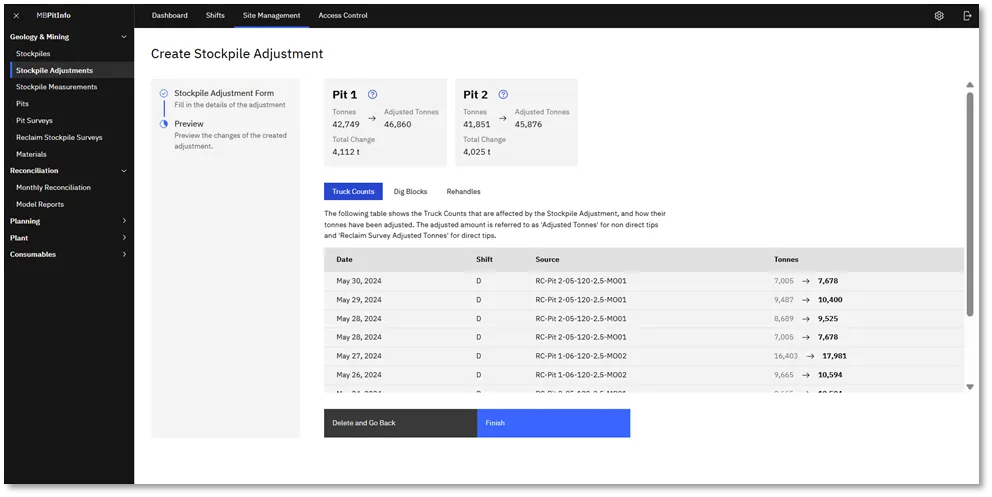This screenshot has height=497, width=992.
Task: Click the help icon next to Pit 1
Action: 373,94
